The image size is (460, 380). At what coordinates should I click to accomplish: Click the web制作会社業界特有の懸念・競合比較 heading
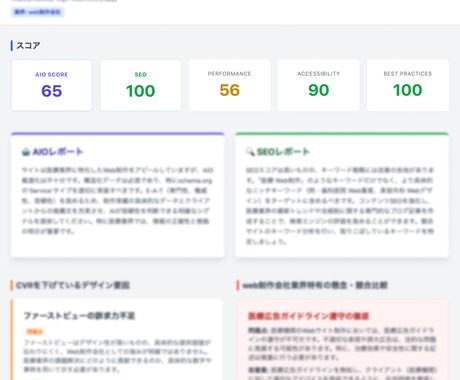coord(315,285)
